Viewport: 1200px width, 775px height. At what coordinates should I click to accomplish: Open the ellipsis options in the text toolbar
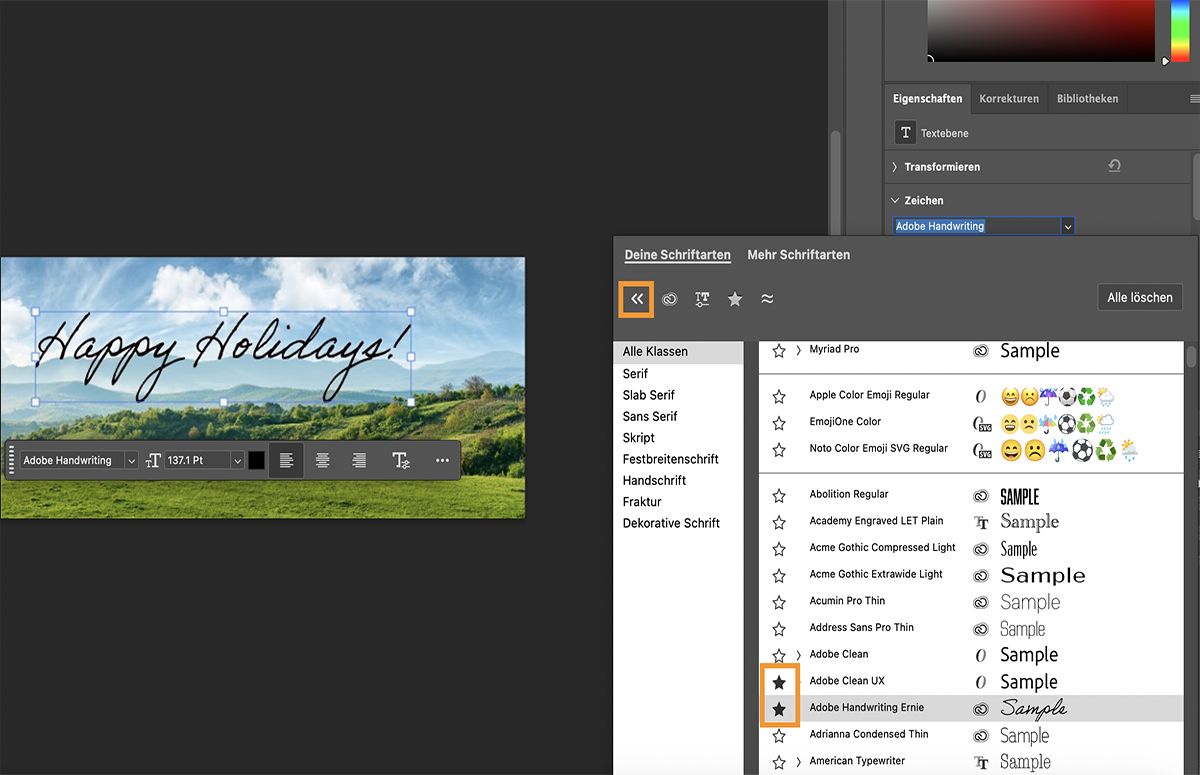pyautogui.click(x=441, y=460)
